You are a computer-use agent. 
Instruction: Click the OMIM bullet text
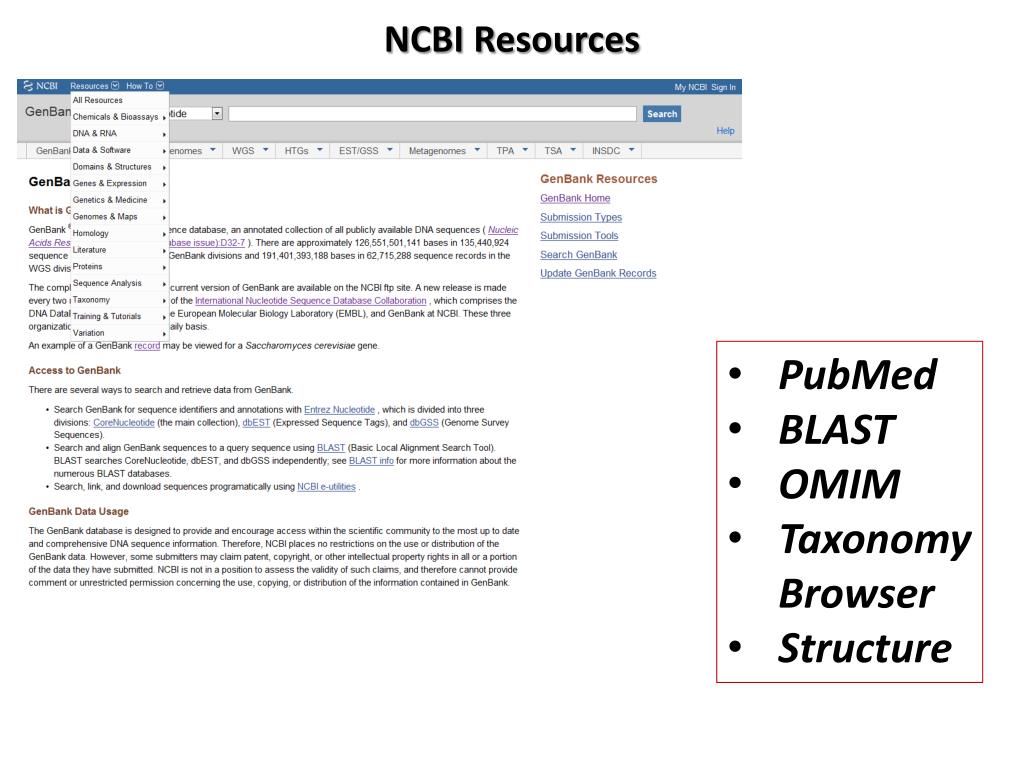839,484
